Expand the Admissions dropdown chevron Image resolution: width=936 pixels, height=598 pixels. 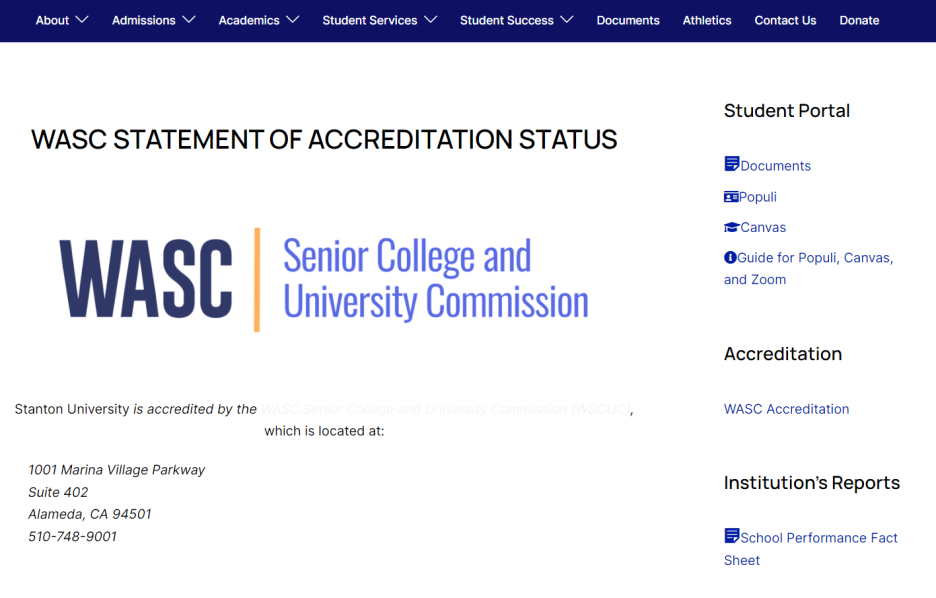tap(189, 20)
